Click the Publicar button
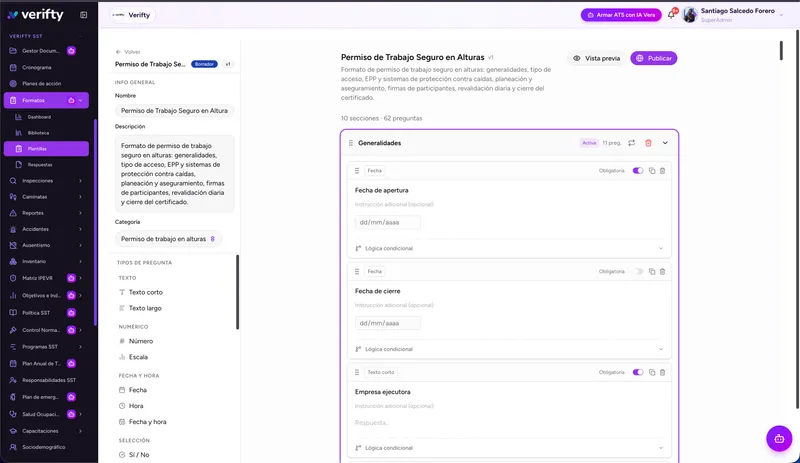Image resolution: width=800 pixels, height=463 pixels. (654, 58)
